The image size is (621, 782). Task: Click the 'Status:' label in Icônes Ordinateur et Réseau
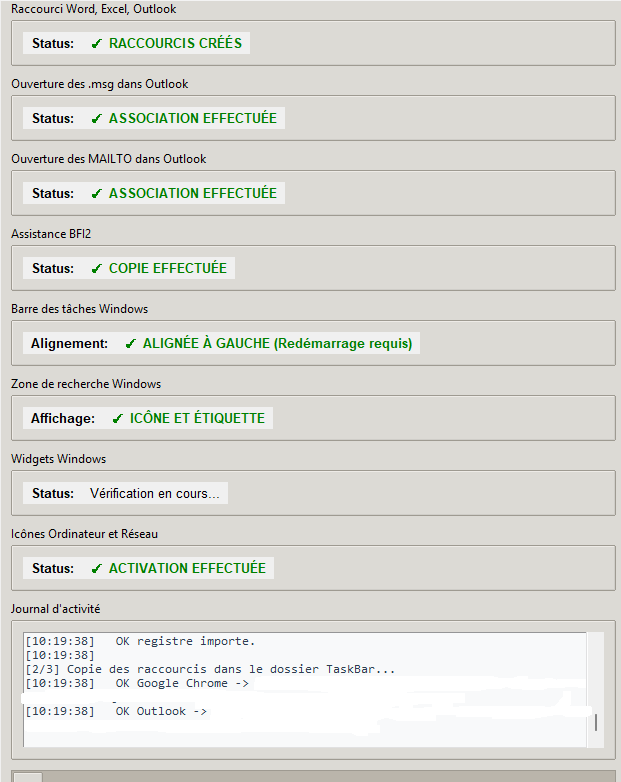coord(53,568)
